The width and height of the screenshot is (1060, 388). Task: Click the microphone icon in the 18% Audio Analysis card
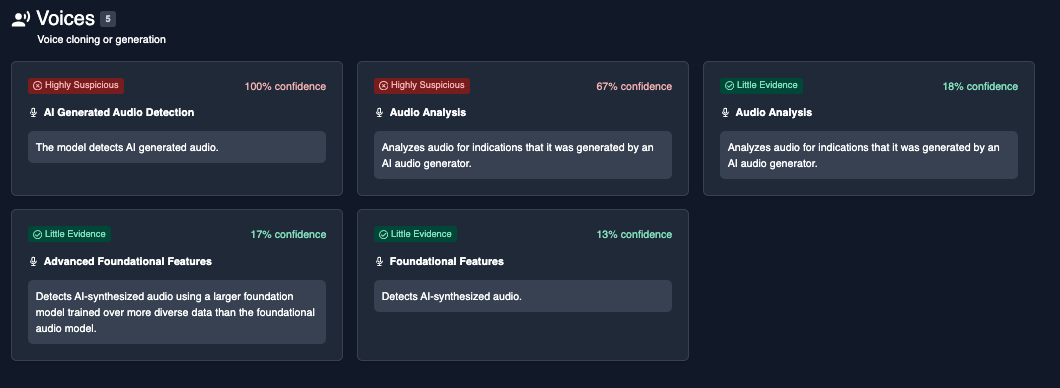point(725,113)
